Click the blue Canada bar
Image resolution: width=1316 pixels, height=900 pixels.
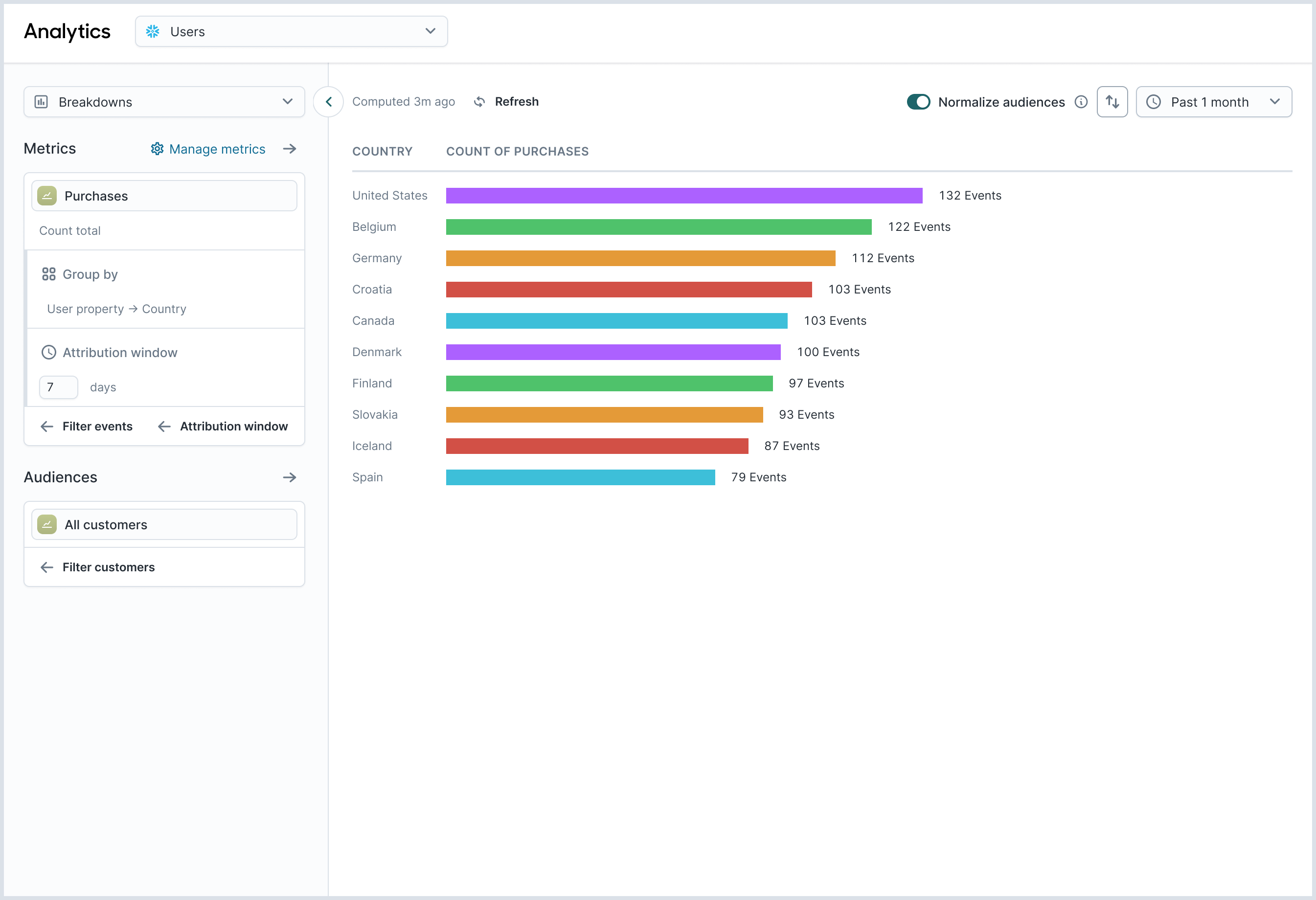(x=617, y=321)
